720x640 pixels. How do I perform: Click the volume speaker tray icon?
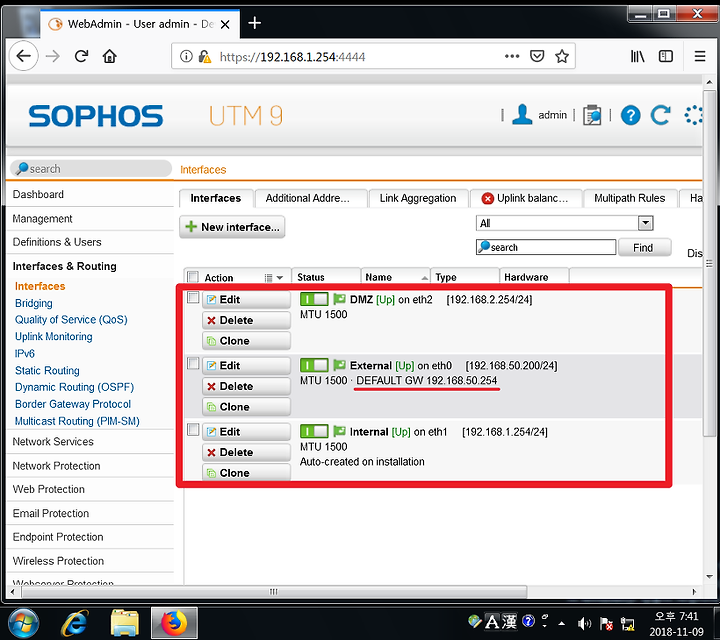pos(584,623)
